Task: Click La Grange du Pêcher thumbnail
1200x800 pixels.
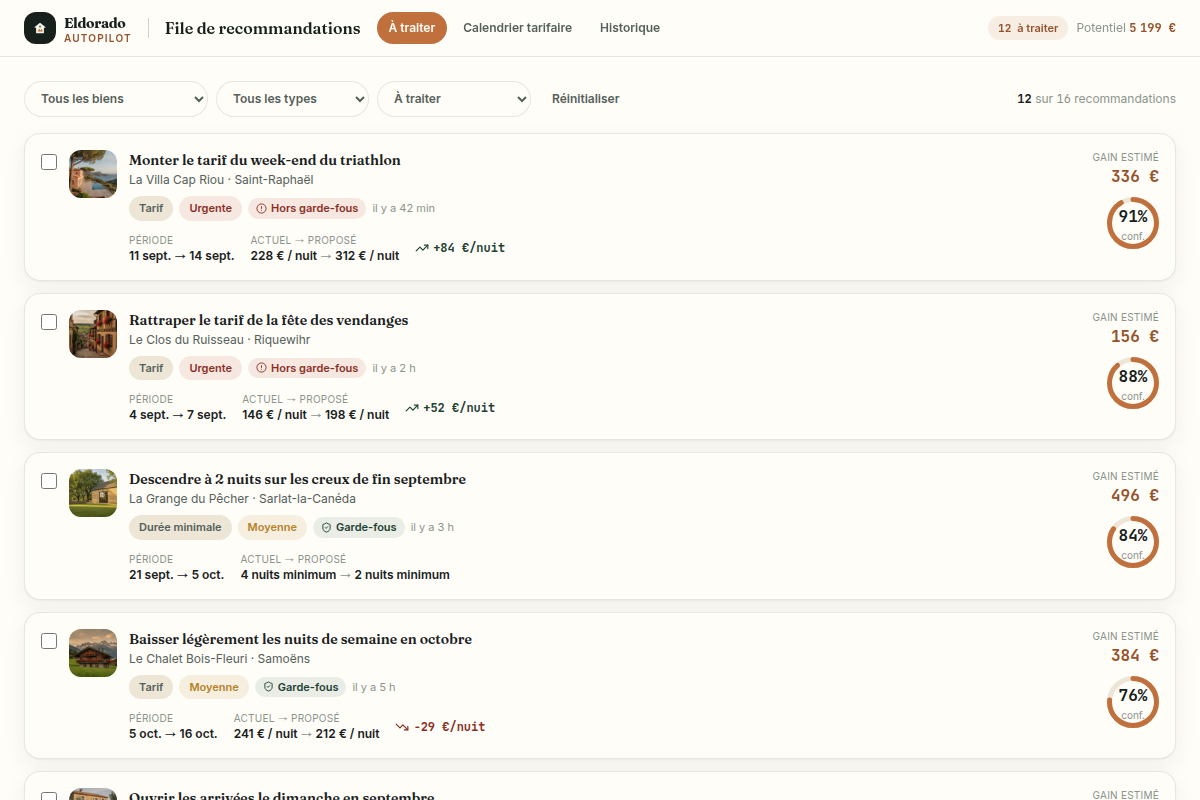Action: (93, 493)
